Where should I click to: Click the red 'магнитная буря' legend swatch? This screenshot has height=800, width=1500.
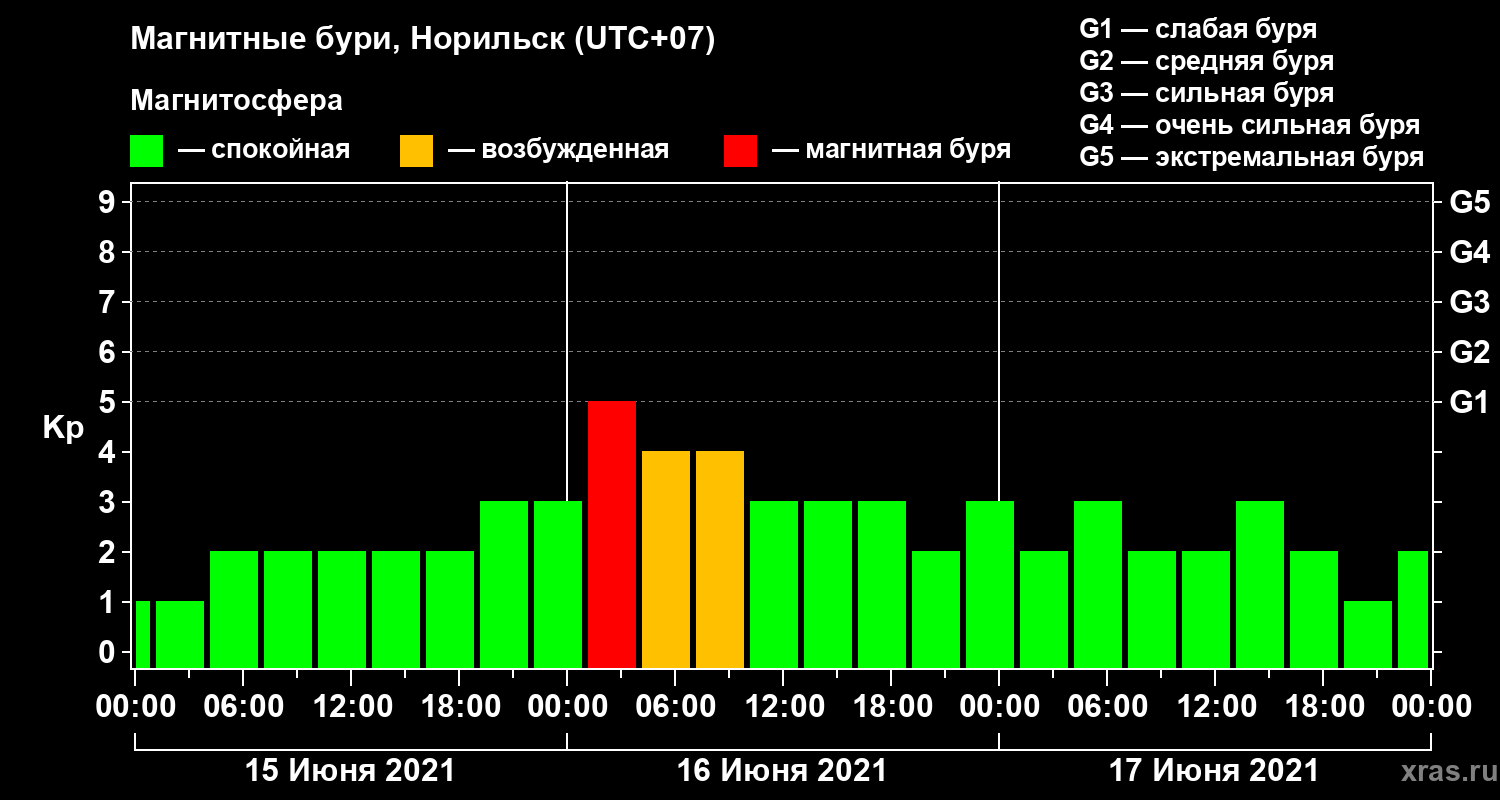click(740, 151)
